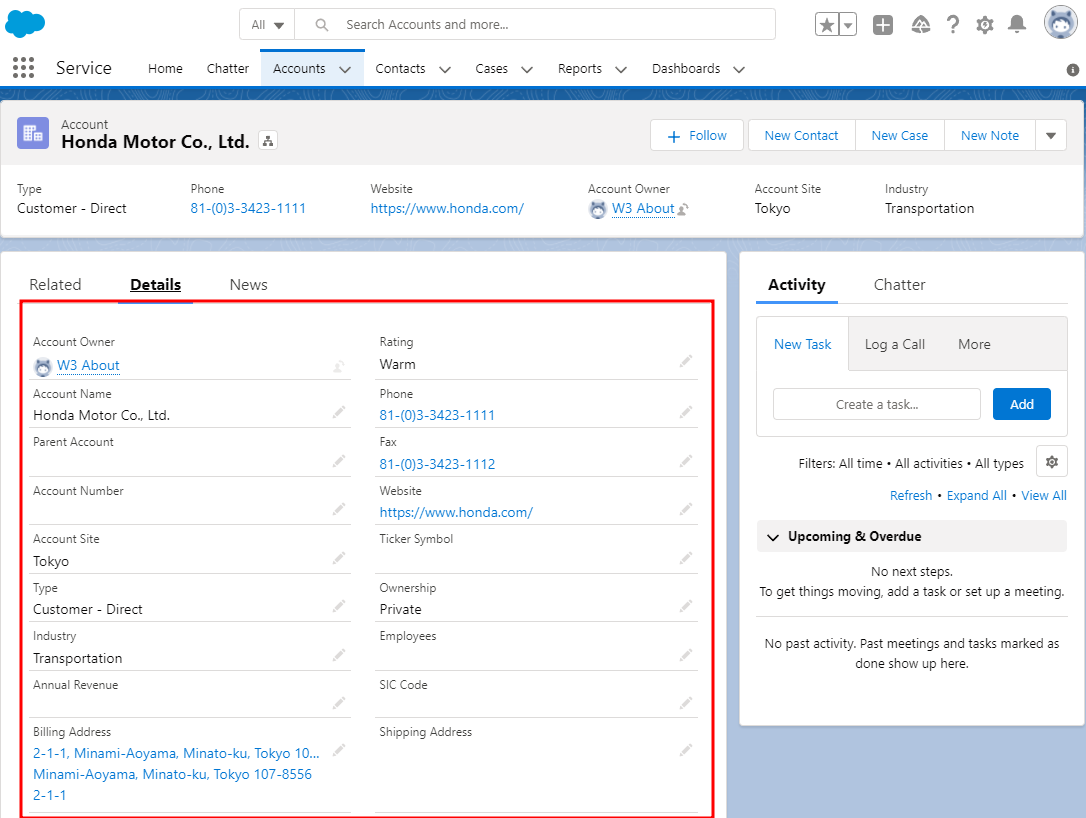
Task: Click the info icon at navigation bar end
Action: click(1073, 69)
